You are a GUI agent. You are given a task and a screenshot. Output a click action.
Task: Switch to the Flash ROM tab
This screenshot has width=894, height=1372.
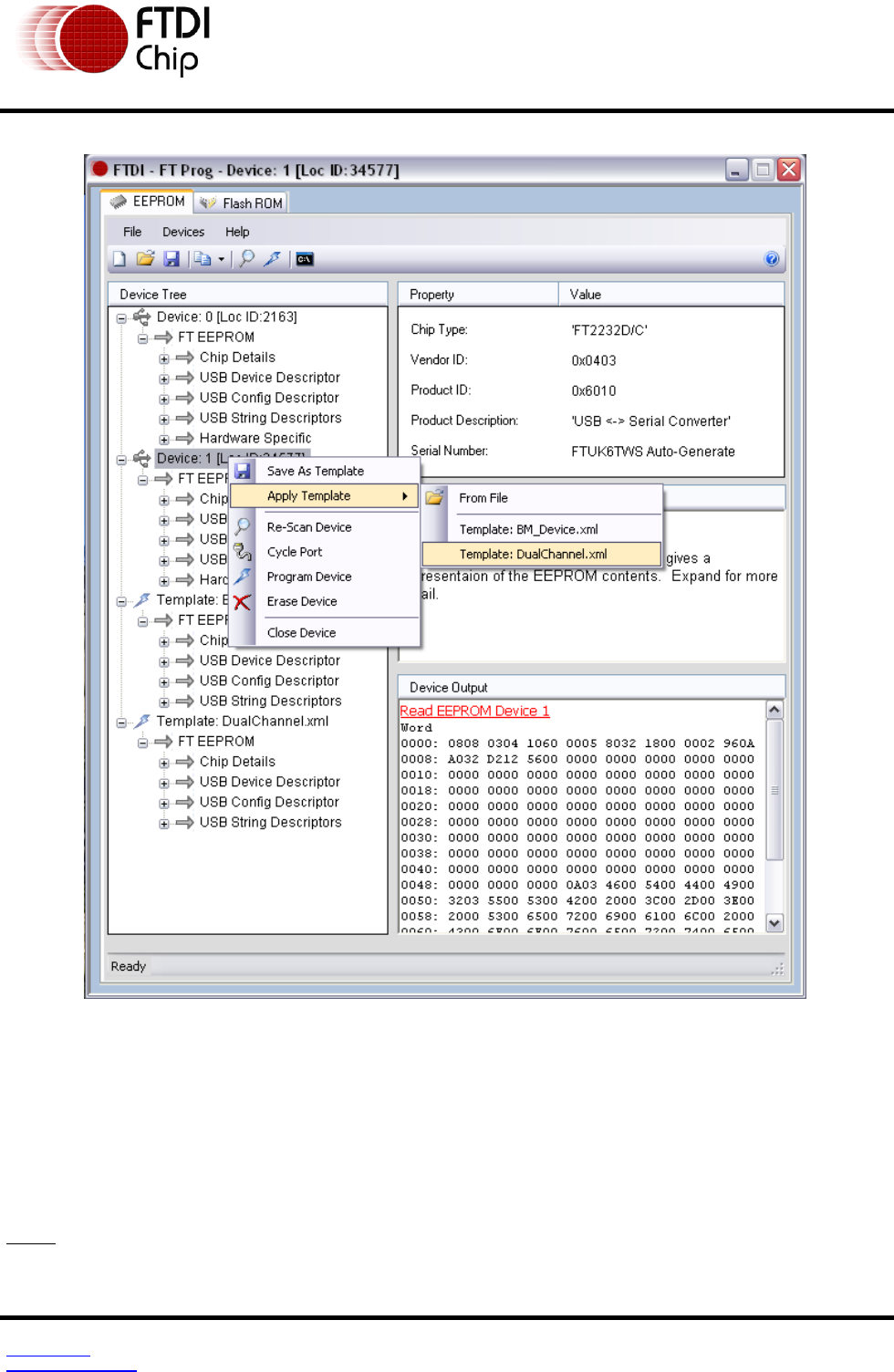click(242, 203)
